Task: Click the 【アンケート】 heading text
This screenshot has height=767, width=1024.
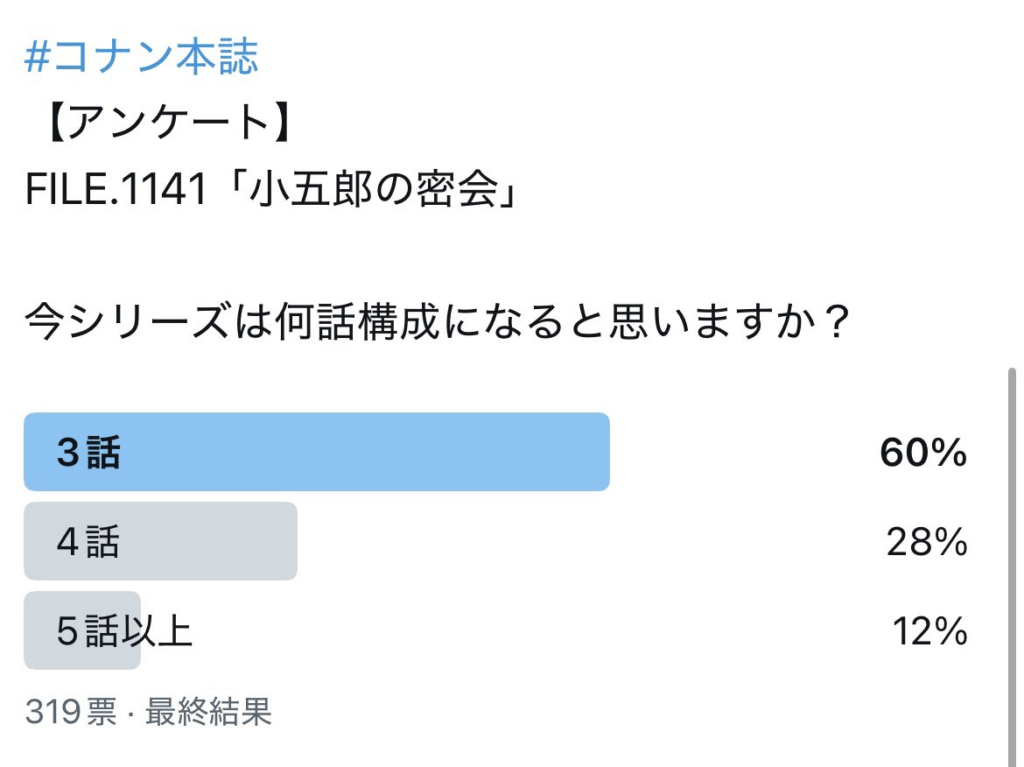Action: [168, 122]
